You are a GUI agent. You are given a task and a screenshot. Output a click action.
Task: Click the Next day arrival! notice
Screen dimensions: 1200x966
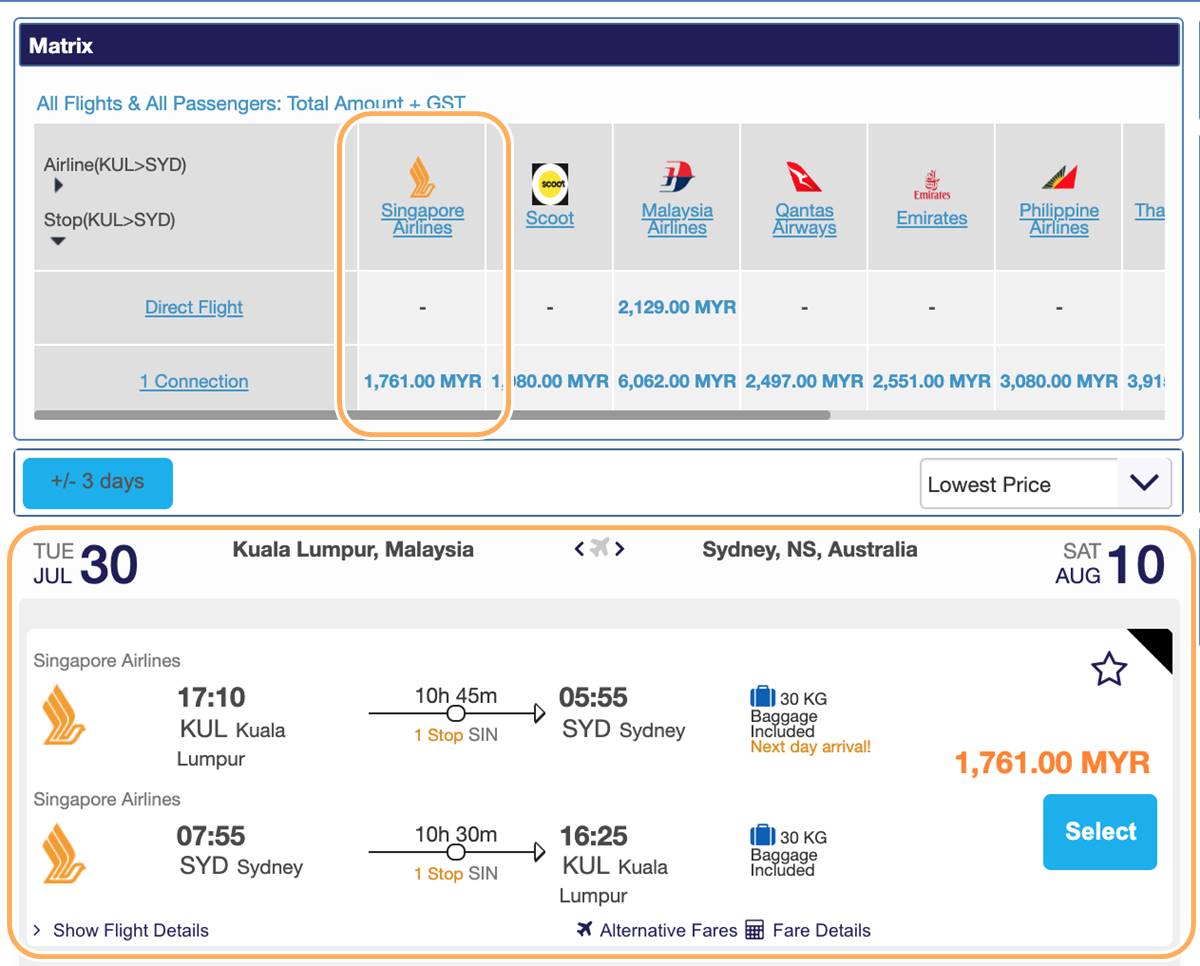[811, 747]
